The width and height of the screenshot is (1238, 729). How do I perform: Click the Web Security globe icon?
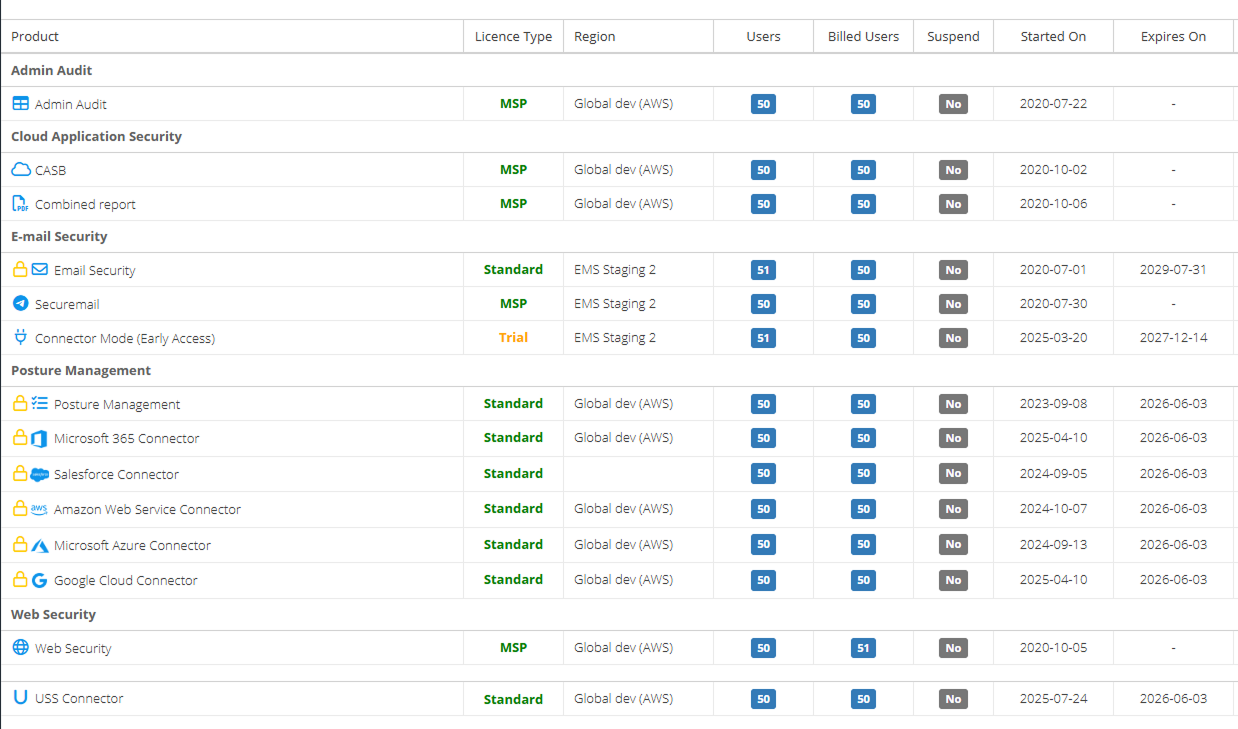tap(20, 647)
